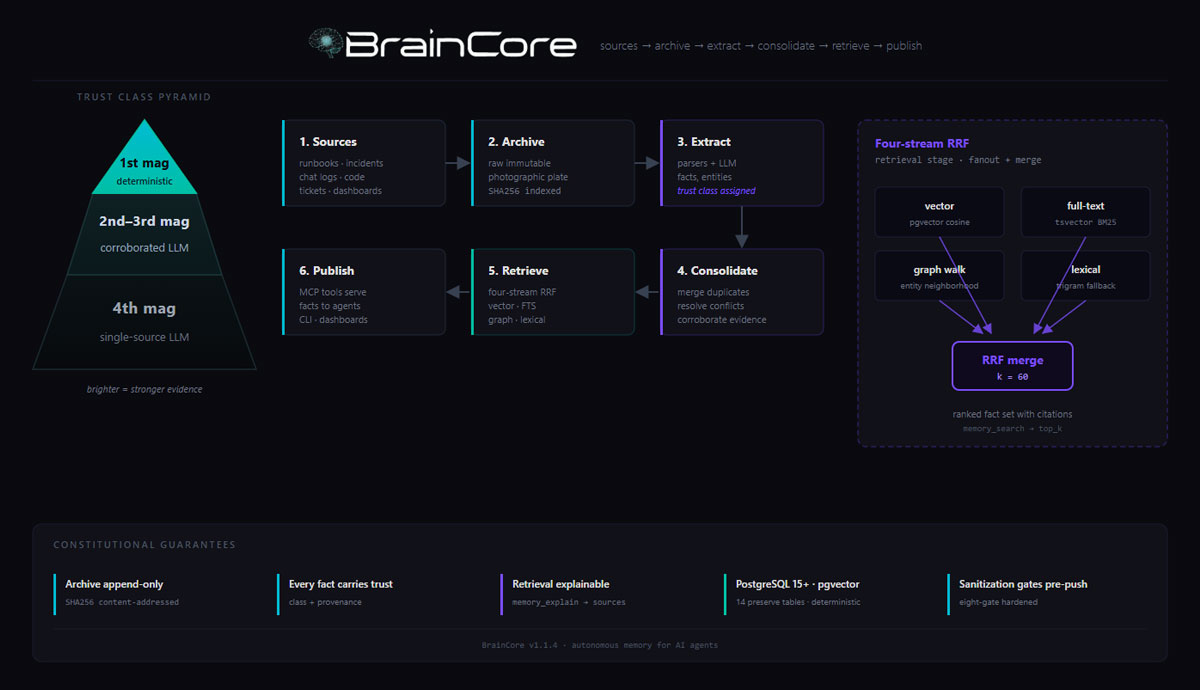Select the full-text tsvector BM25 stream box

(1085, 211)
